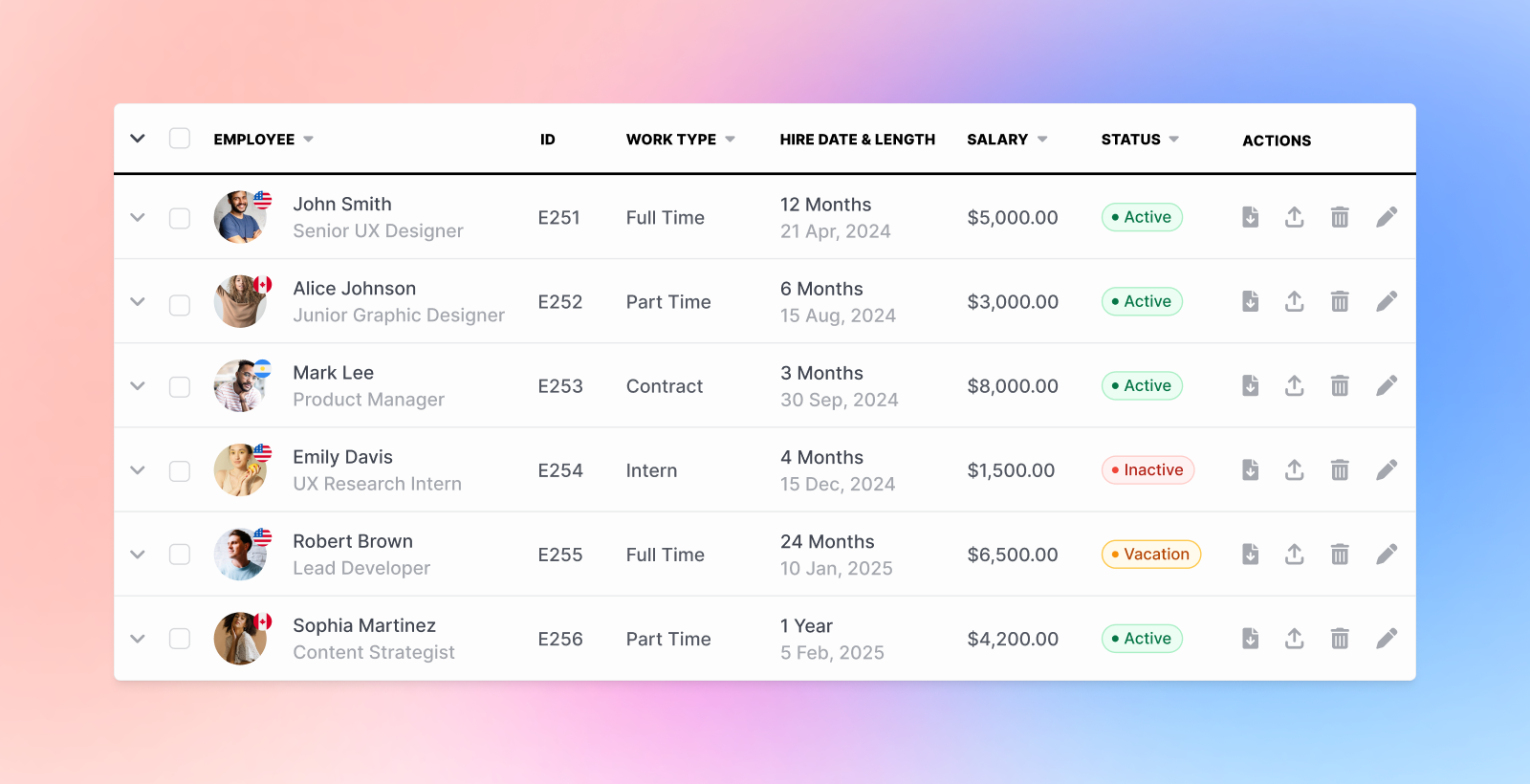Download John Smith's employee record
This screenshot has height=784, width=1530.
pos(1250,217)
